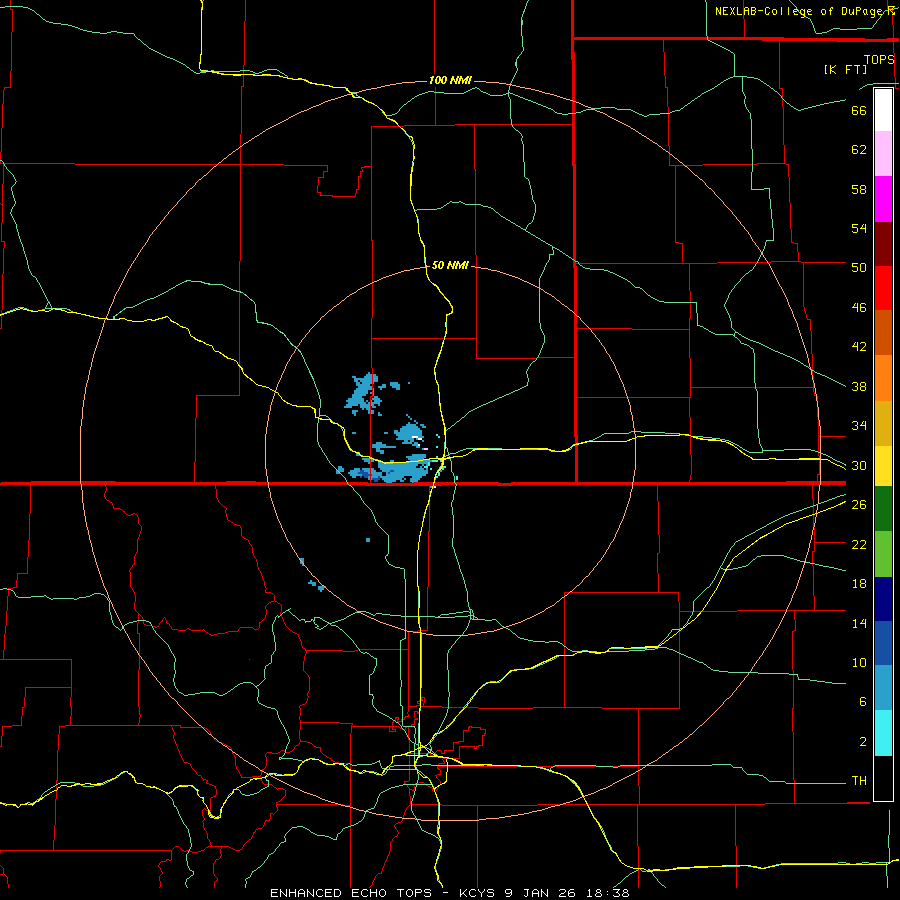Click the white swatch in the tops legend
900x900 pixels.
pyautogui.click(x=883, y=110)
